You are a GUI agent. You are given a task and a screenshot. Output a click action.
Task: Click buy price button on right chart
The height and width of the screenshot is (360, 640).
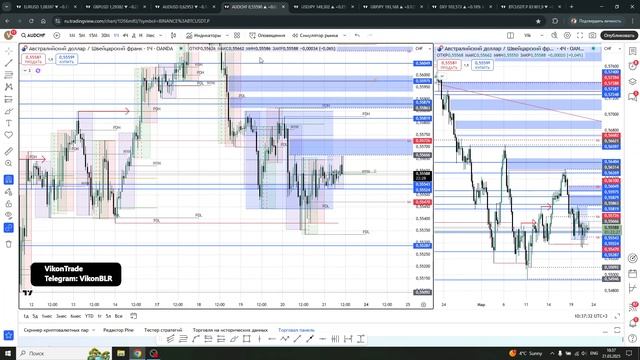482,65
